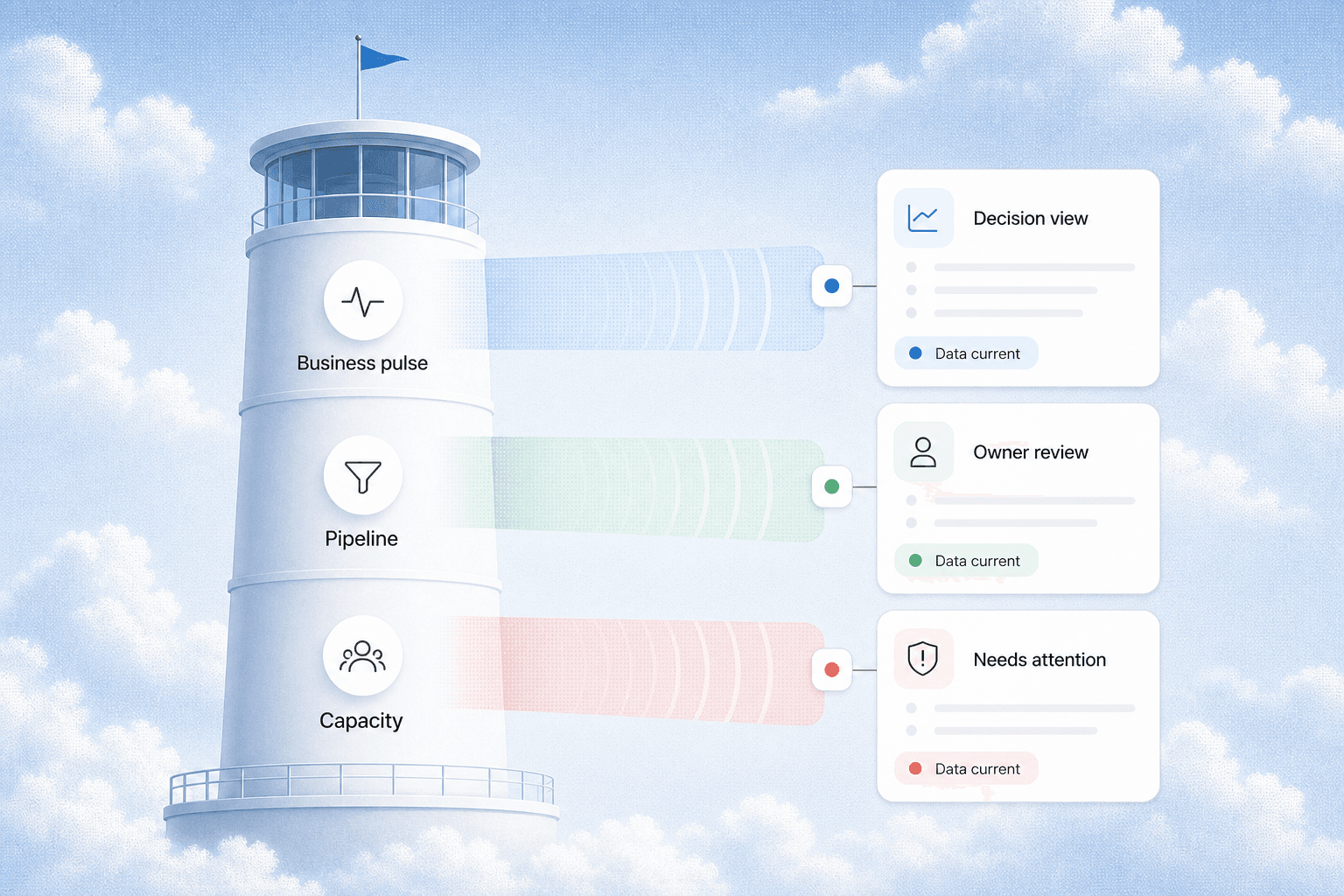Click the Decision view chart icon
Image resolution: width=1344 pixels, height=896 pixels.
[x=923, y=218]
